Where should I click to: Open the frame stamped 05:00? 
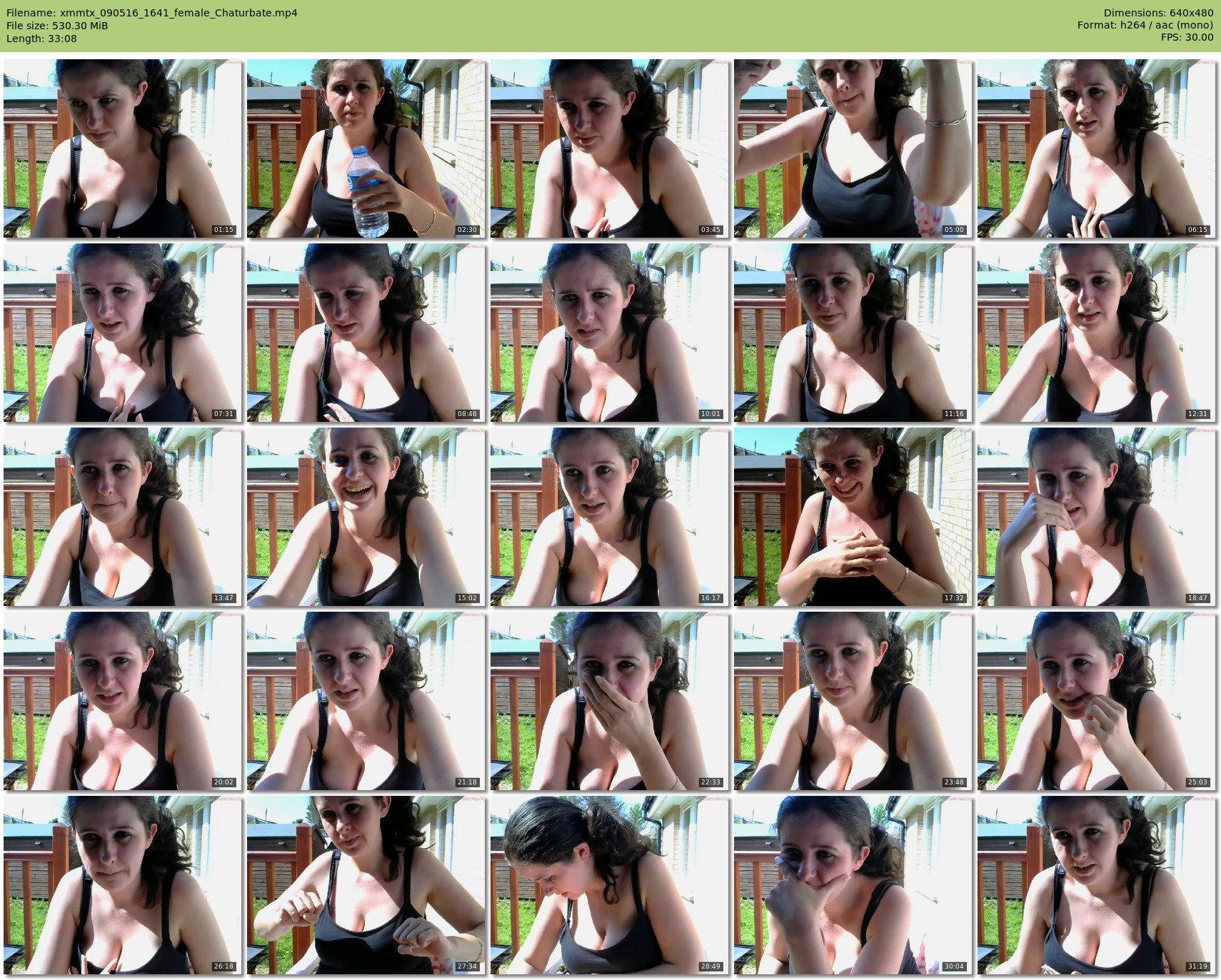pyautogui.click(x=853, y=148)
